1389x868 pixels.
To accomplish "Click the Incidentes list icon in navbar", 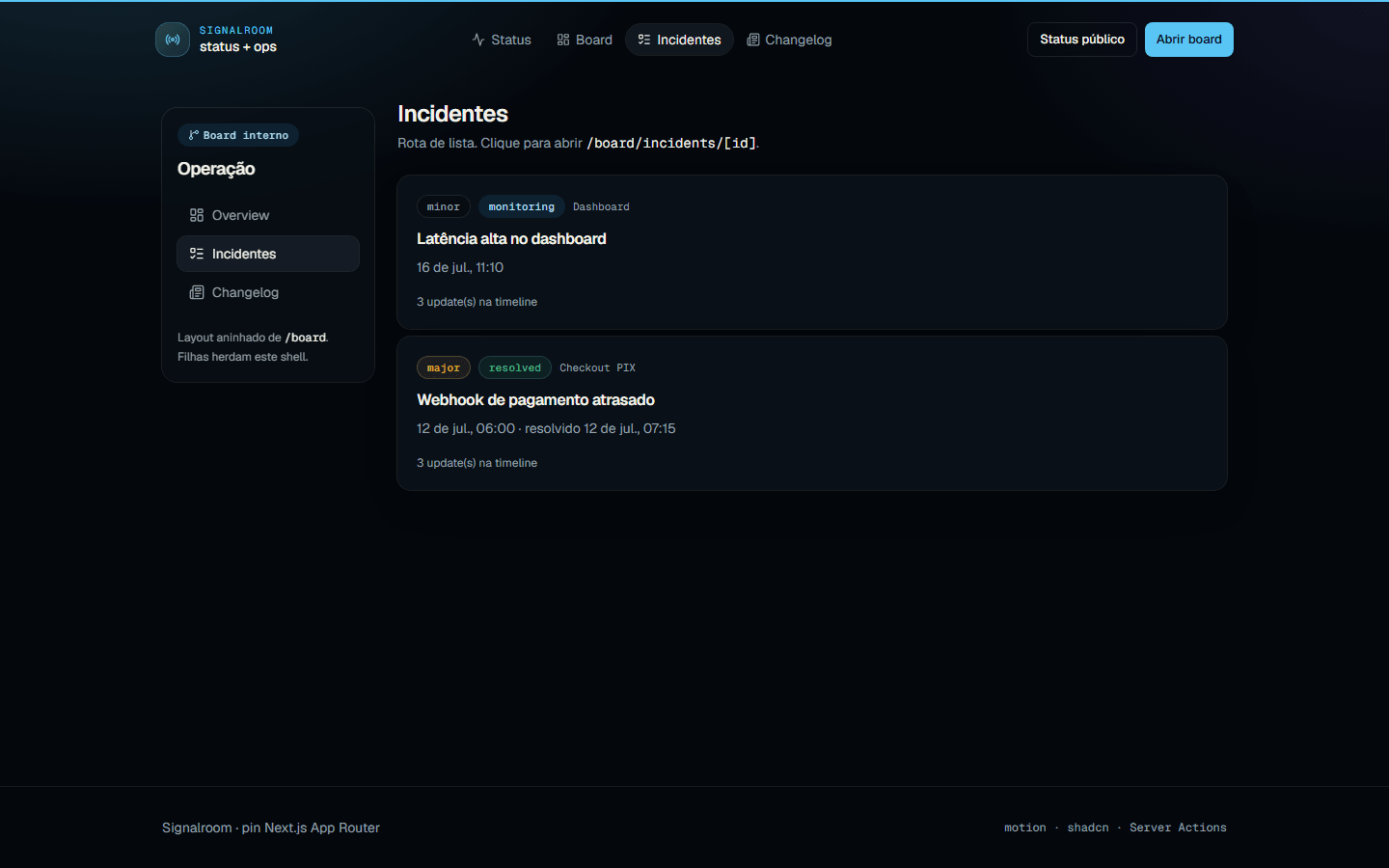I will [644, 40].
